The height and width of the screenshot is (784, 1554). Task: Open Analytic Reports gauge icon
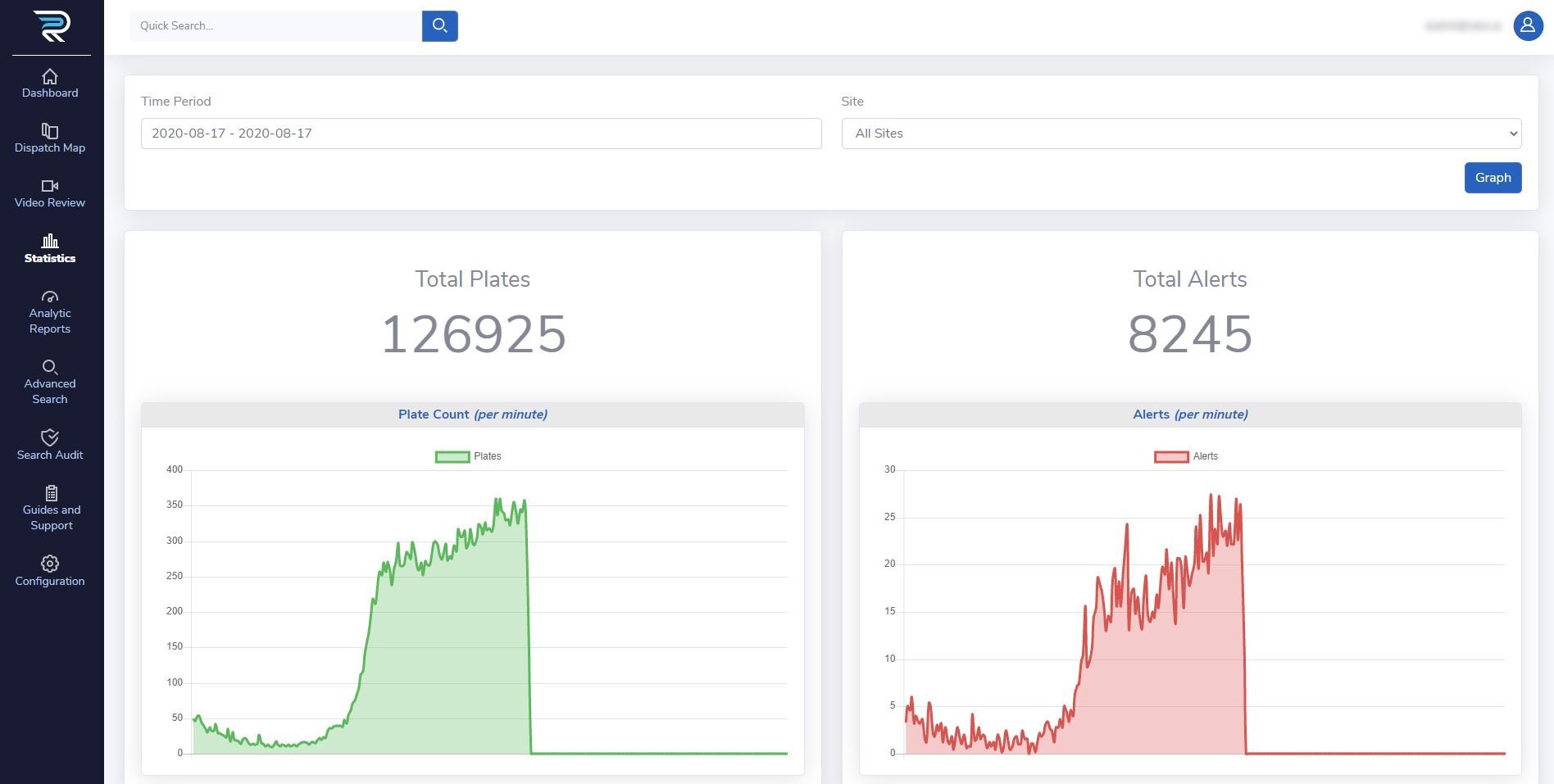[50, 297]
